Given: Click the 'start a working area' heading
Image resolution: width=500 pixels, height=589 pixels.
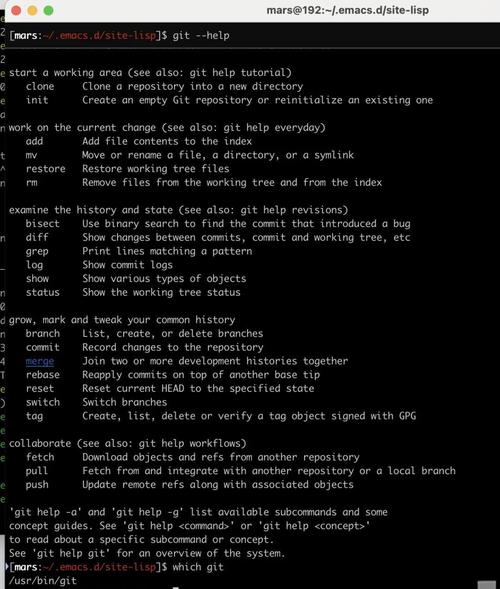Looking at the screenshot, I should (x=150, y=72).
